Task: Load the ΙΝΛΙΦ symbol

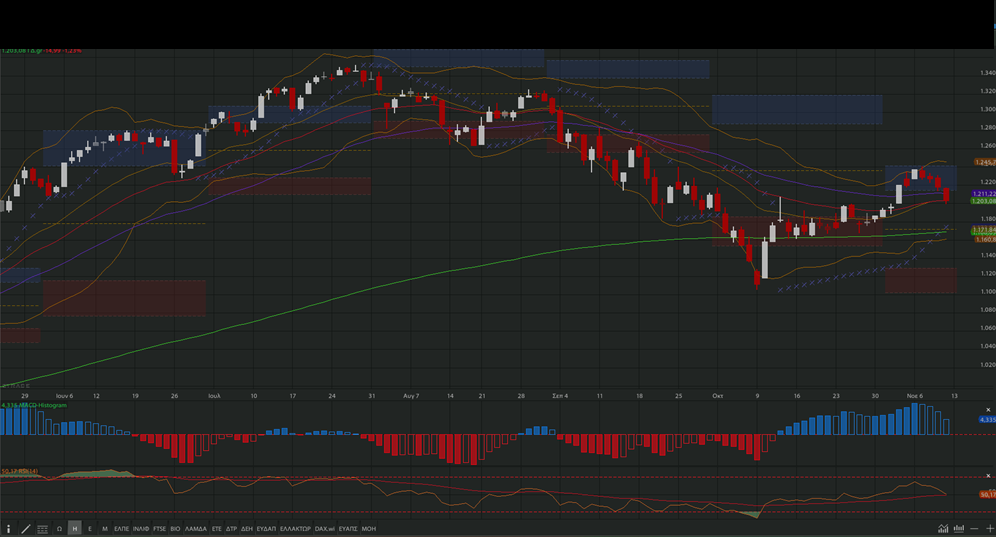Action: click(x=141, y=529)
